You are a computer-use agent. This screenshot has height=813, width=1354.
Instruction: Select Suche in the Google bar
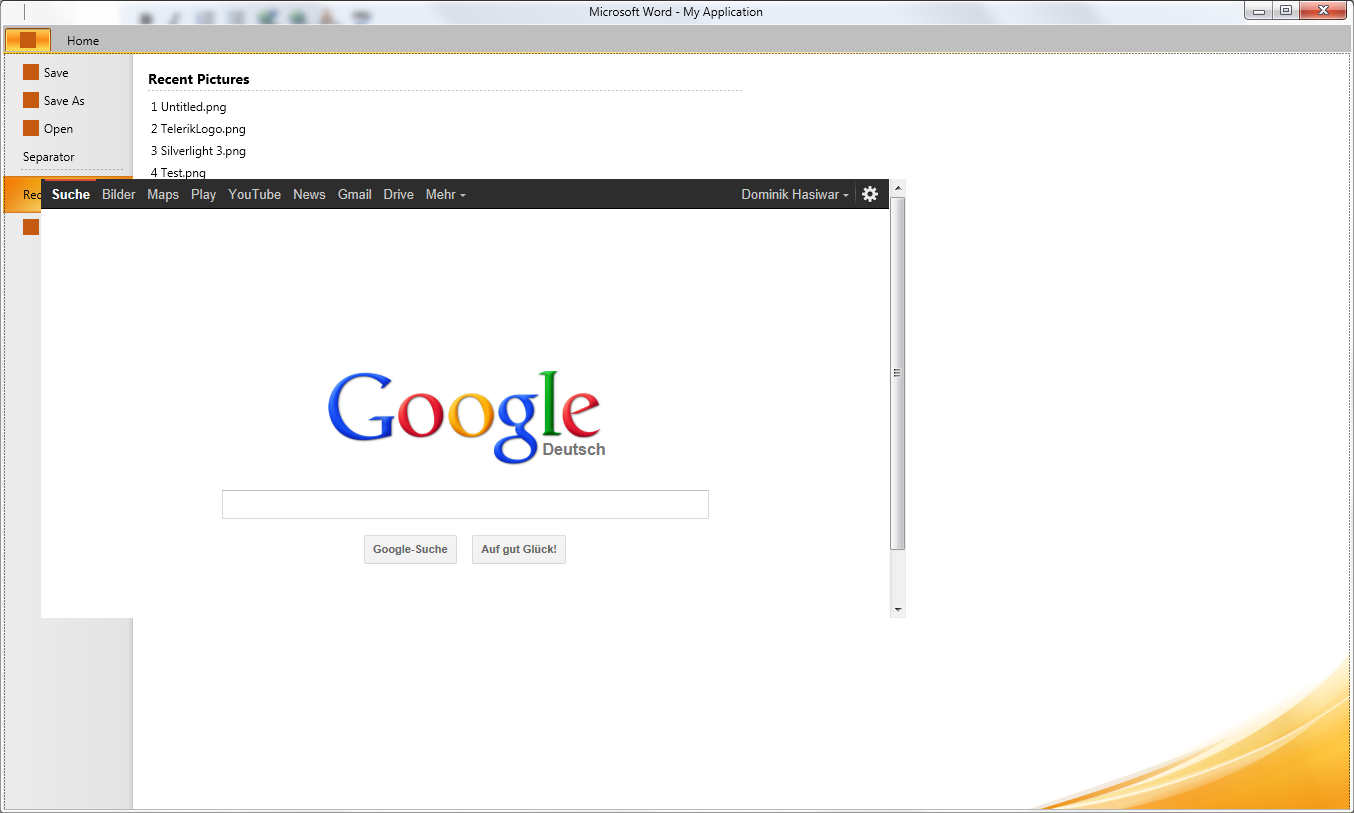pyautogui.click(x=71, y=194)
